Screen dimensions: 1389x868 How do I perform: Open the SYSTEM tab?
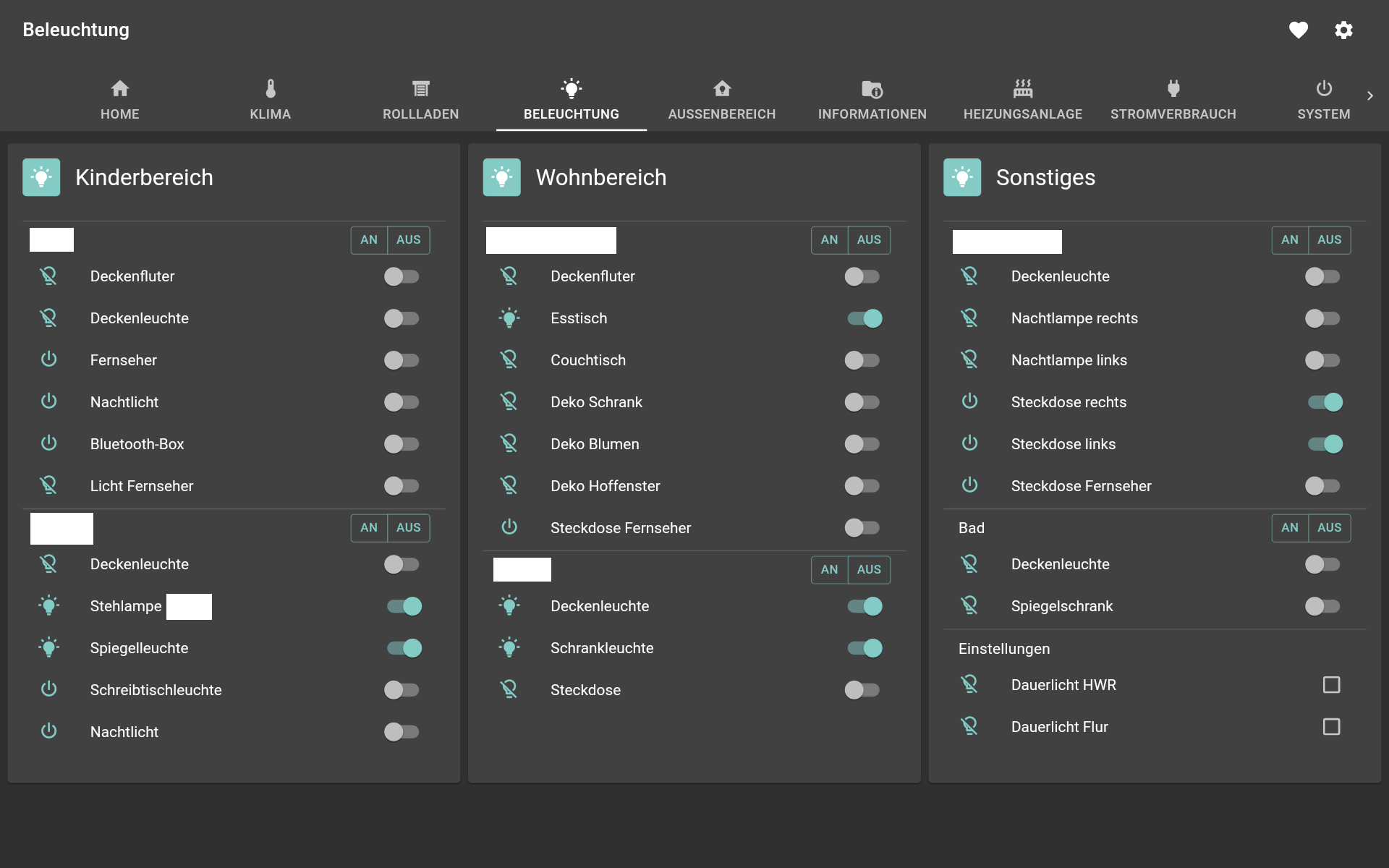point(1323,100)
